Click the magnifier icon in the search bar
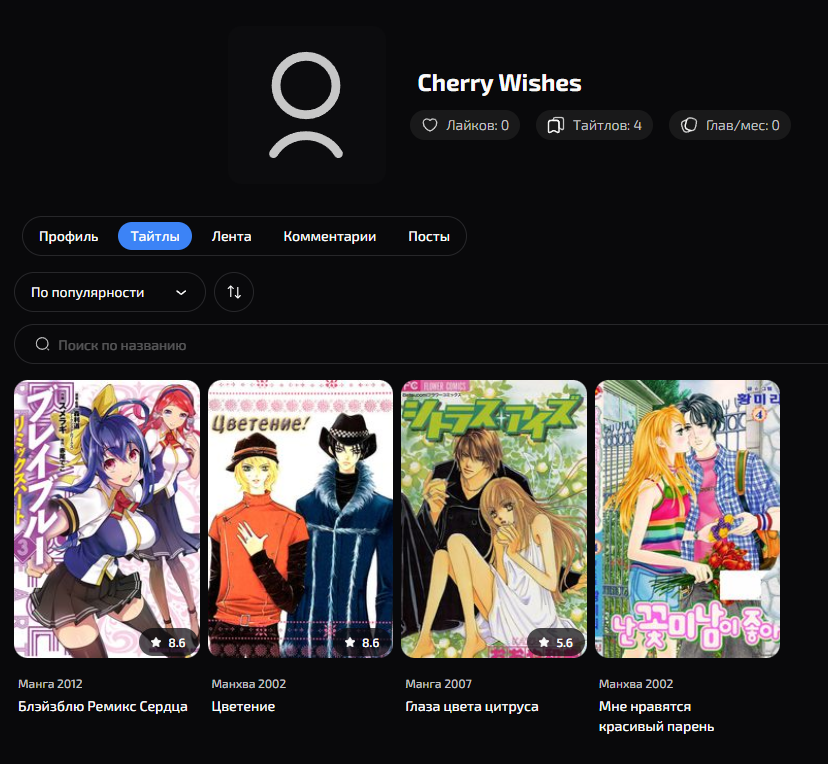This screenshot has width=828, height=764. point(42,345)
